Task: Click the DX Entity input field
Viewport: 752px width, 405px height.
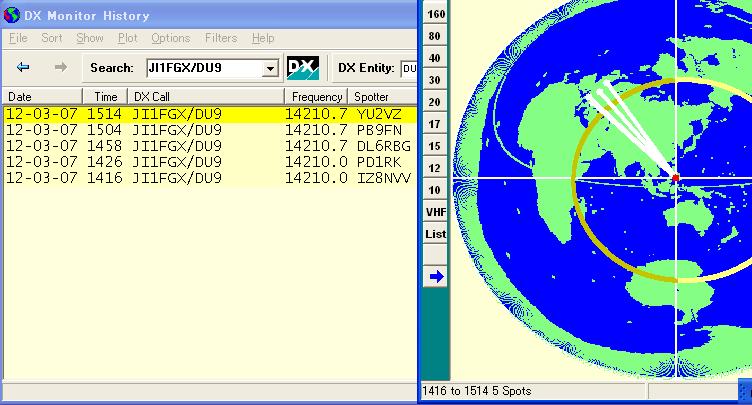Action: click(409, 69)
